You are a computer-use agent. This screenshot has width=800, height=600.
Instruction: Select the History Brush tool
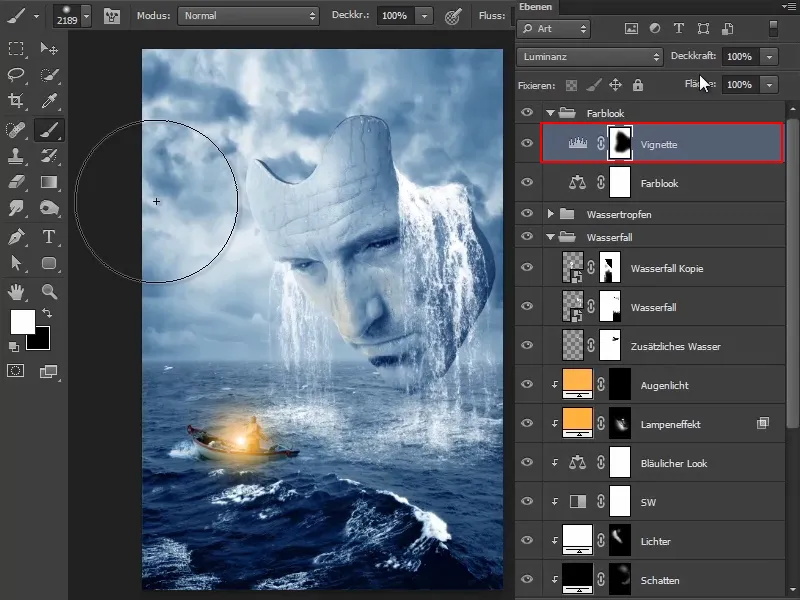(49, 156)
